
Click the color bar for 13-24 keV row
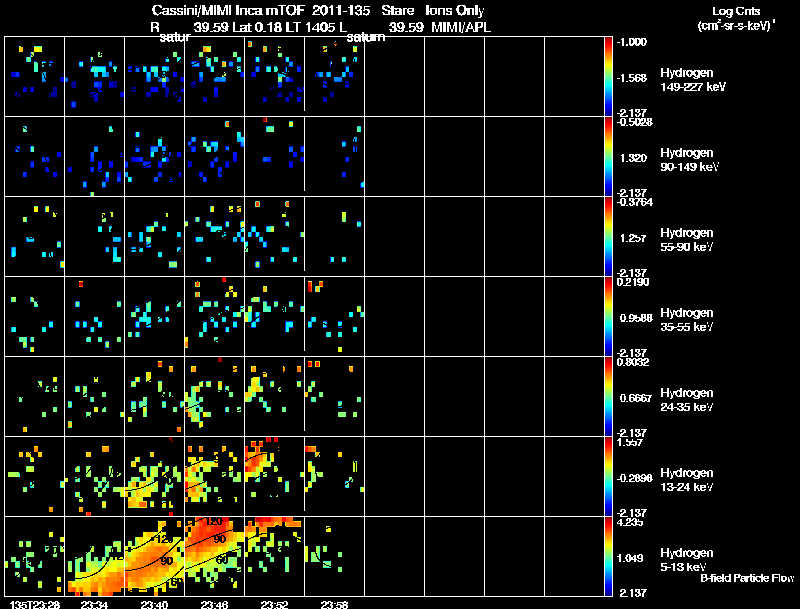[608, 476]
